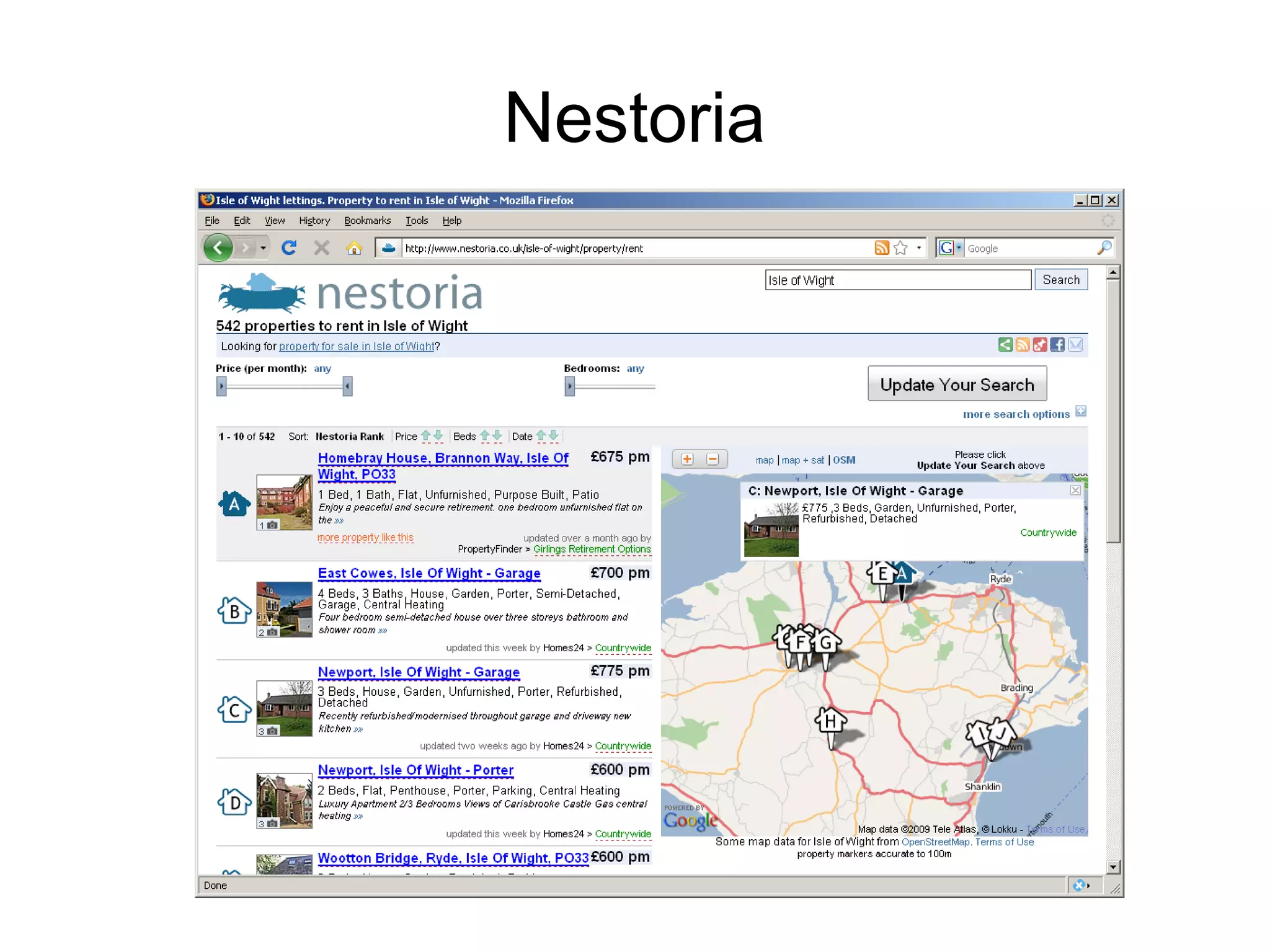Click the Stop loading X icon
Screen dimensions: 1270x952
pos(321,248)
